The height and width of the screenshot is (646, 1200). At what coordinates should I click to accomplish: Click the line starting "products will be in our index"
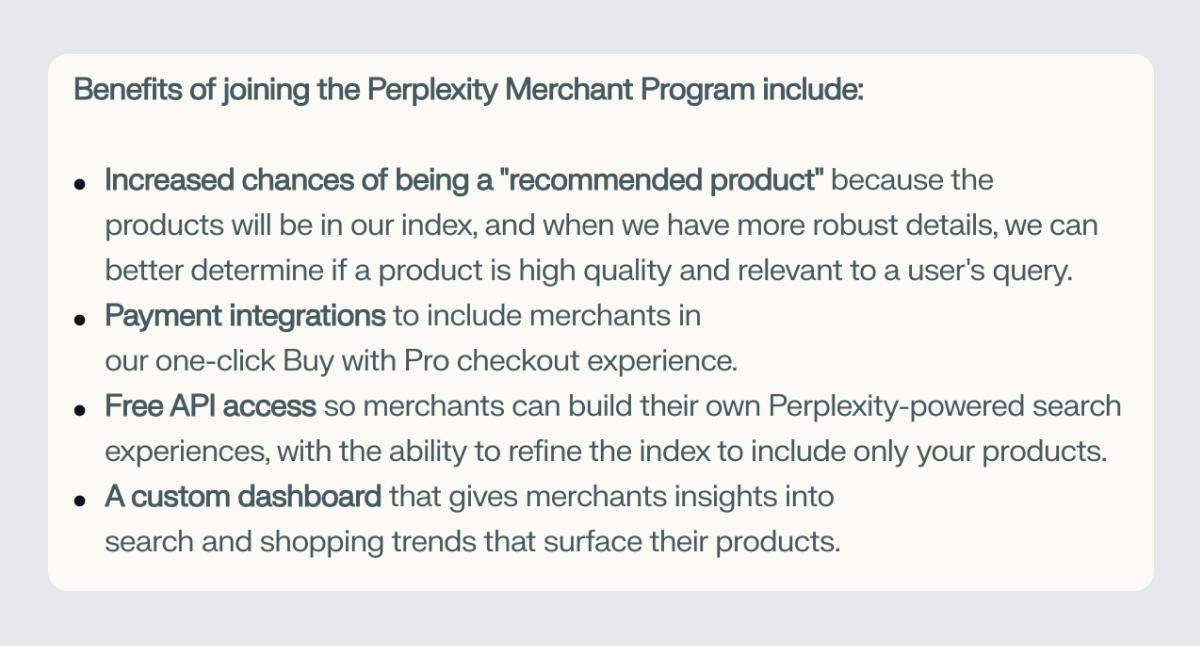[x=600, y=226]
